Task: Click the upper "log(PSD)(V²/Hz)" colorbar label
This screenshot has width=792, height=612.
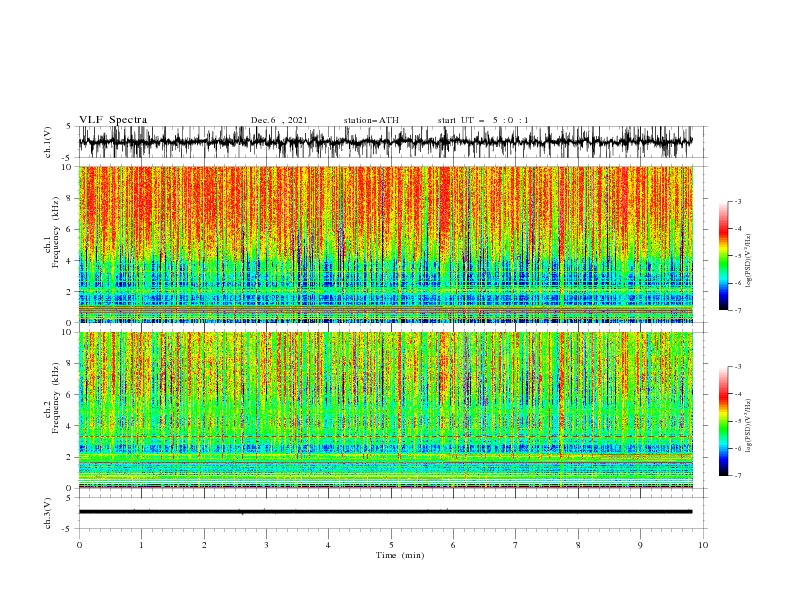Action: [748, 261]
